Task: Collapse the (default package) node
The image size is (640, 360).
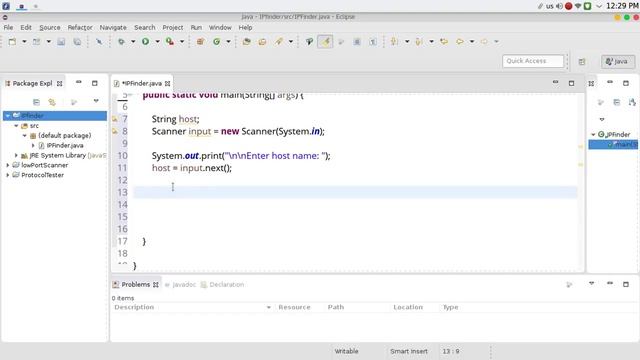Action: tap(24, 136)
